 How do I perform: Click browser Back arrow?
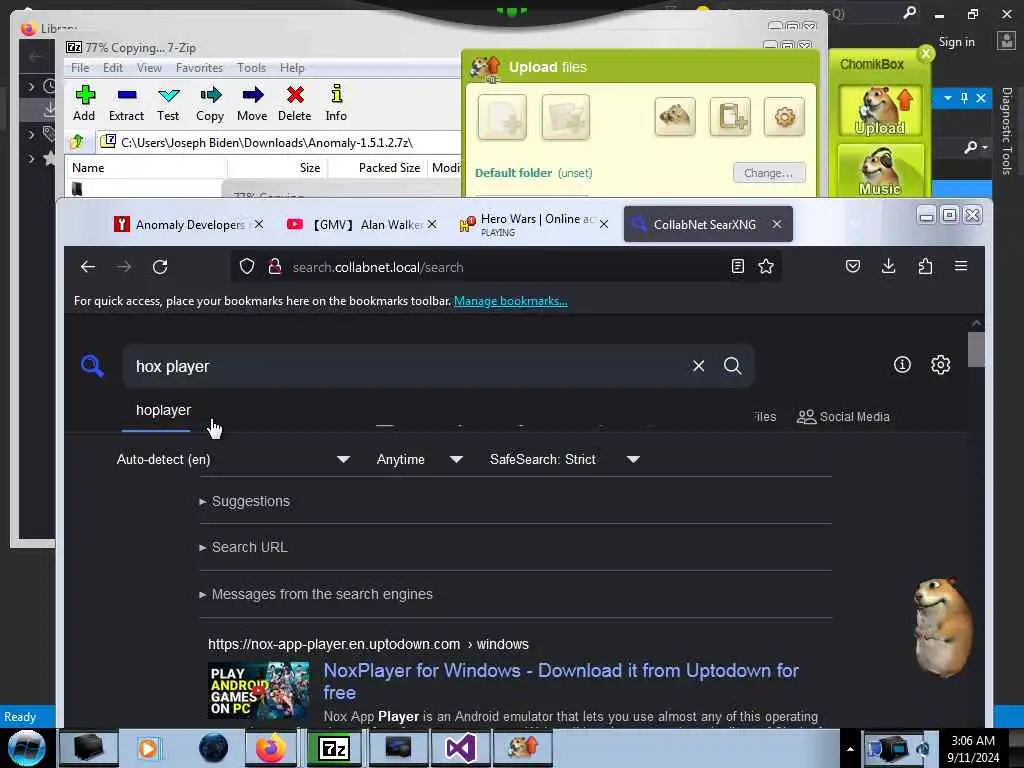(x=88, y=266)
